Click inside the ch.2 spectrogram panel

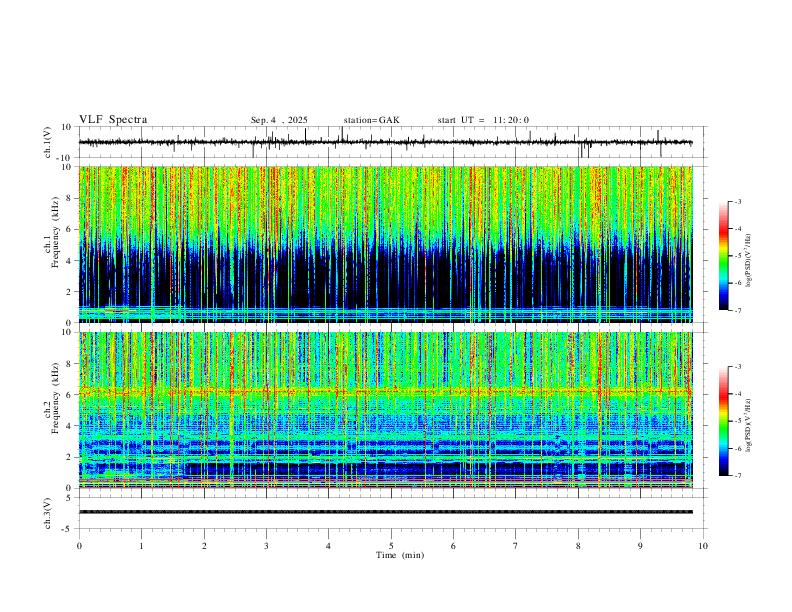[x=385, y=410]
